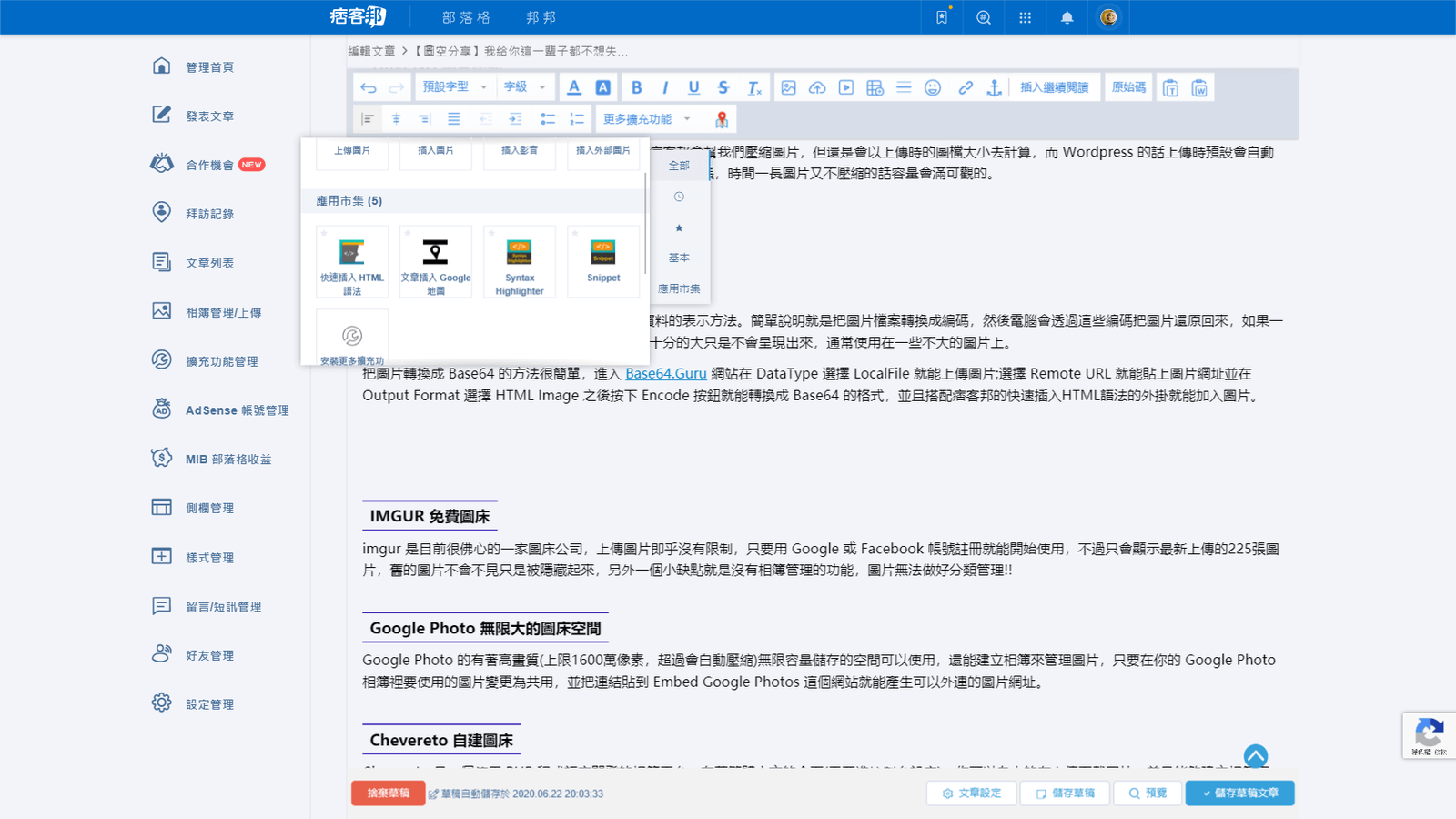The height and width of the screenshot is (819, 1456).
Task: Switch to the 應用市集 filter tab
Action: click(x=679, y=288)
